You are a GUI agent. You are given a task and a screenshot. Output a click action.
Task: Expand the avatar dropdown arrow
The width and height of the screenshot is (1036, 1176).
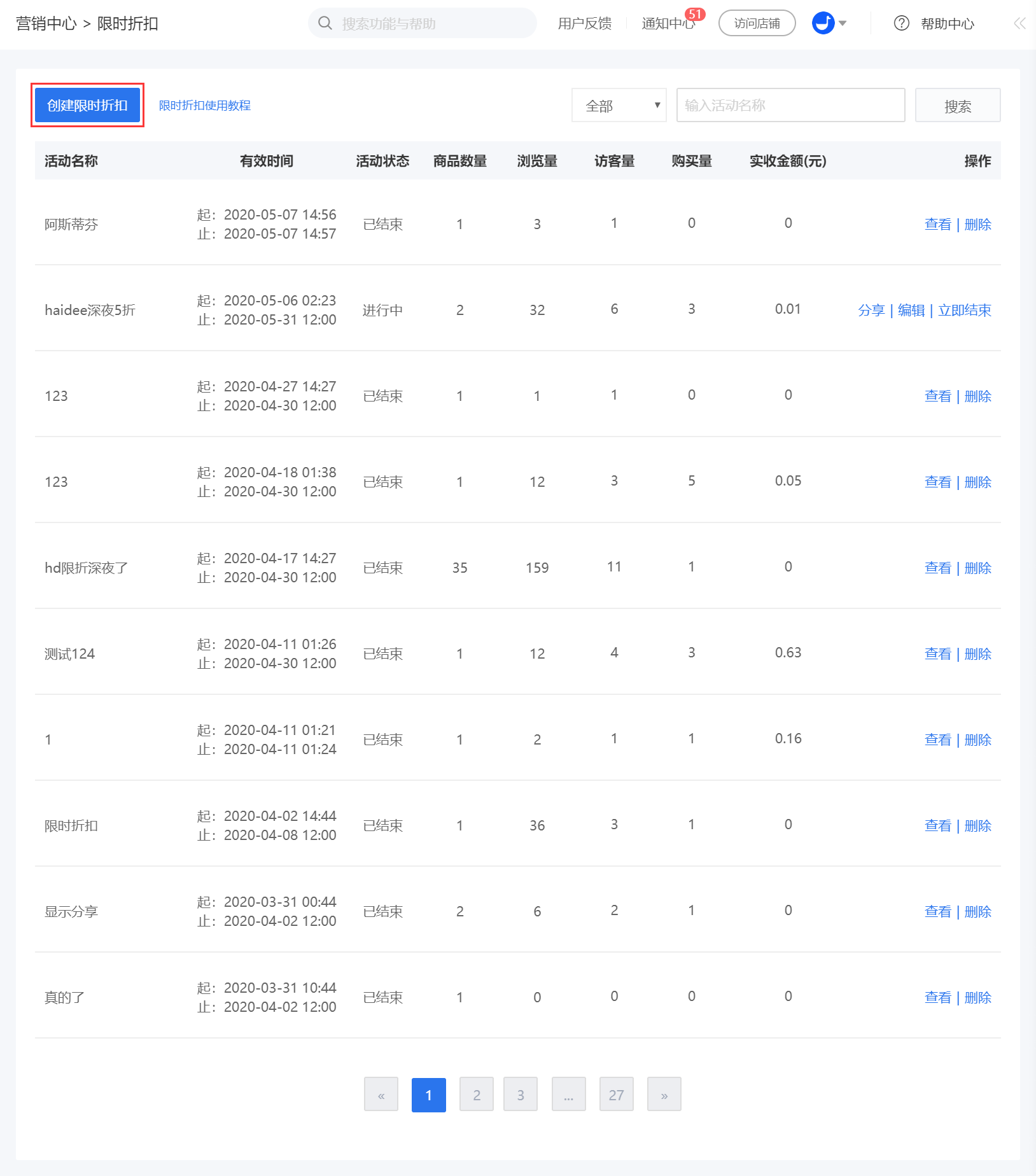843,24
